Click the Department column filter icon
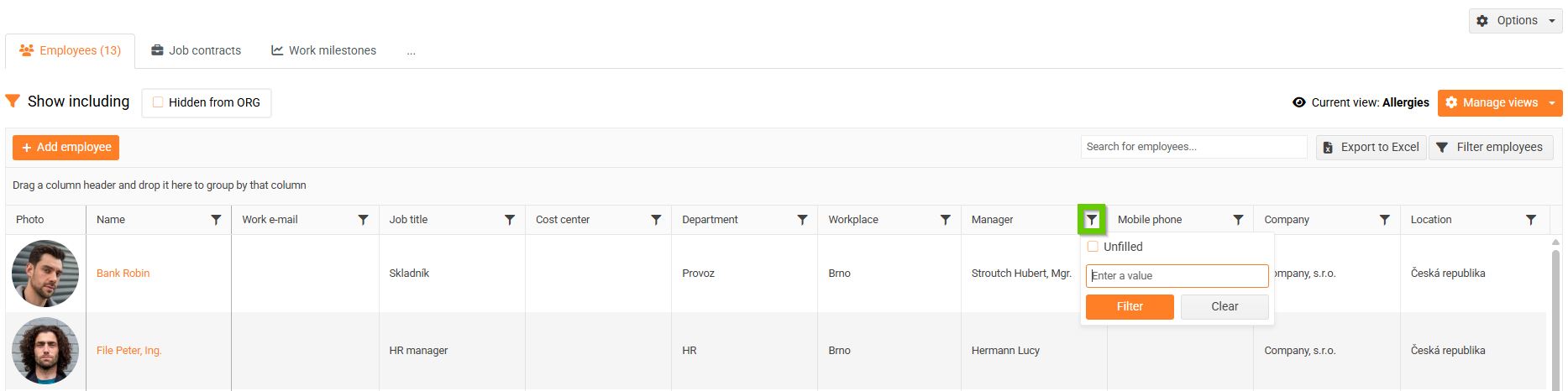The height and width of the screenshot is (391, 1568). (x=802, y=220)
